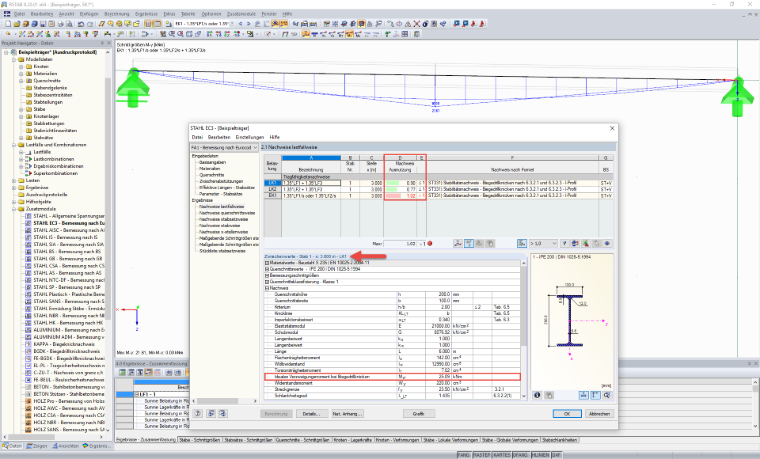Click the red 1.02 utilization cell for EK1
This screenshot has width=760, height=459.
pos(400,196)
